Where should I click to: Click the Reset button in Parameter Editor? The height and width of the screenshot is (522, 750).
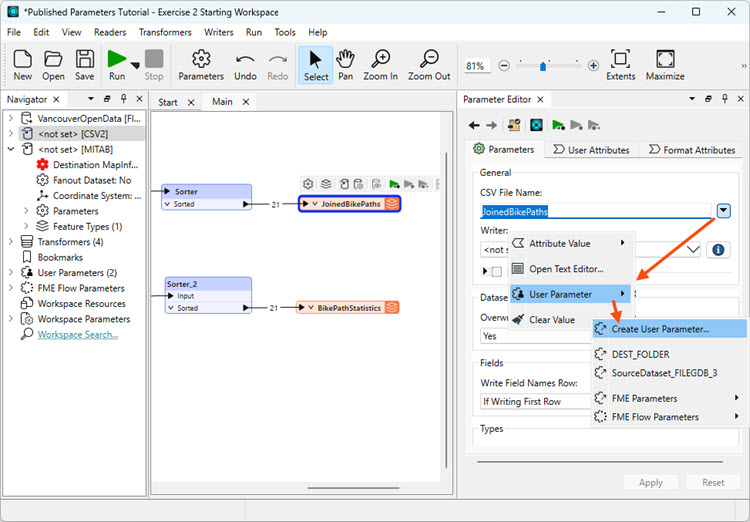713,482
